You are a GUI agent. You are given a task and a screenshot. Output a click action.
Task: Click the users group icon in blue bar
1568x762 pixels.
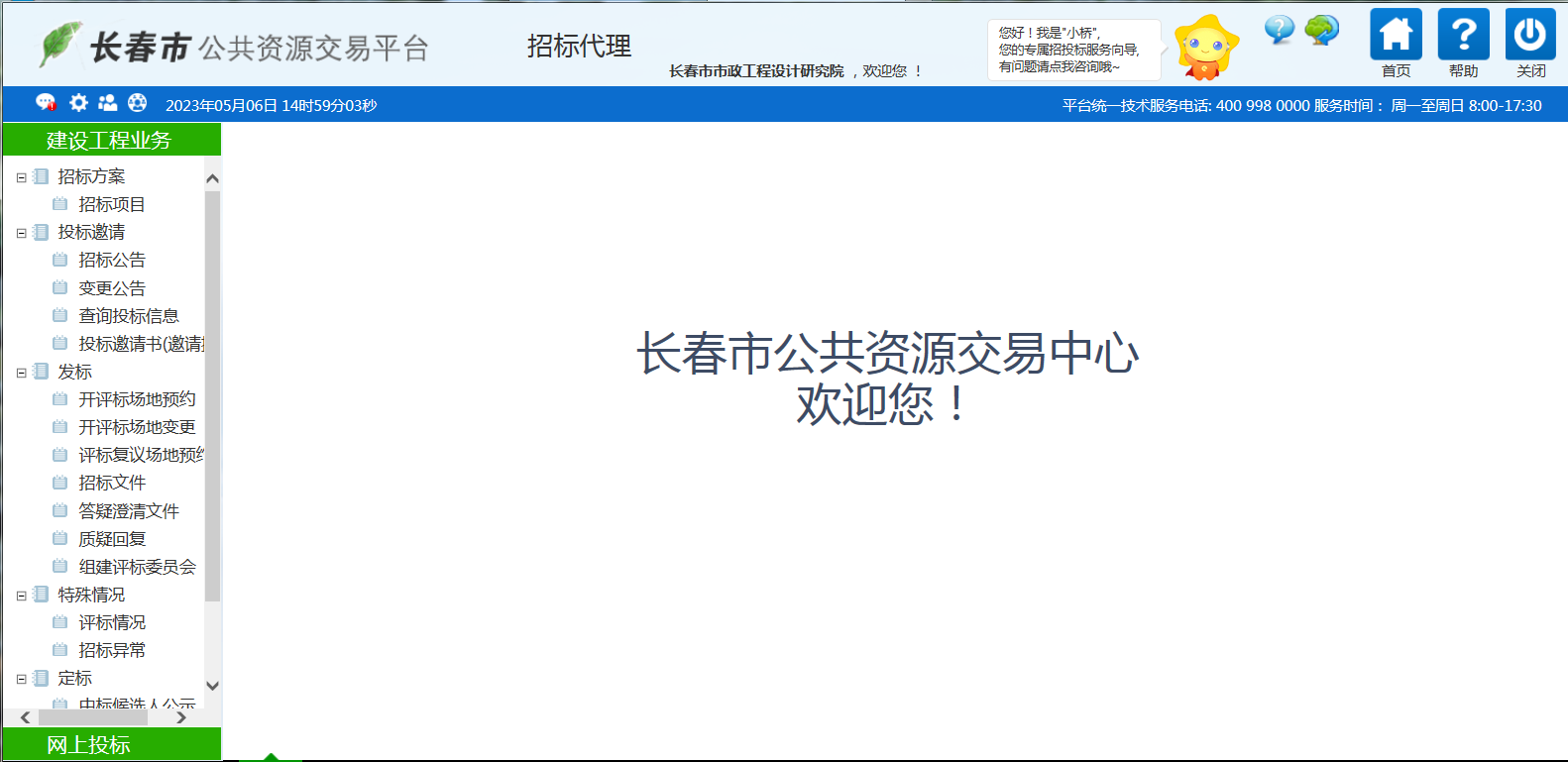click(x=107, y=103)
